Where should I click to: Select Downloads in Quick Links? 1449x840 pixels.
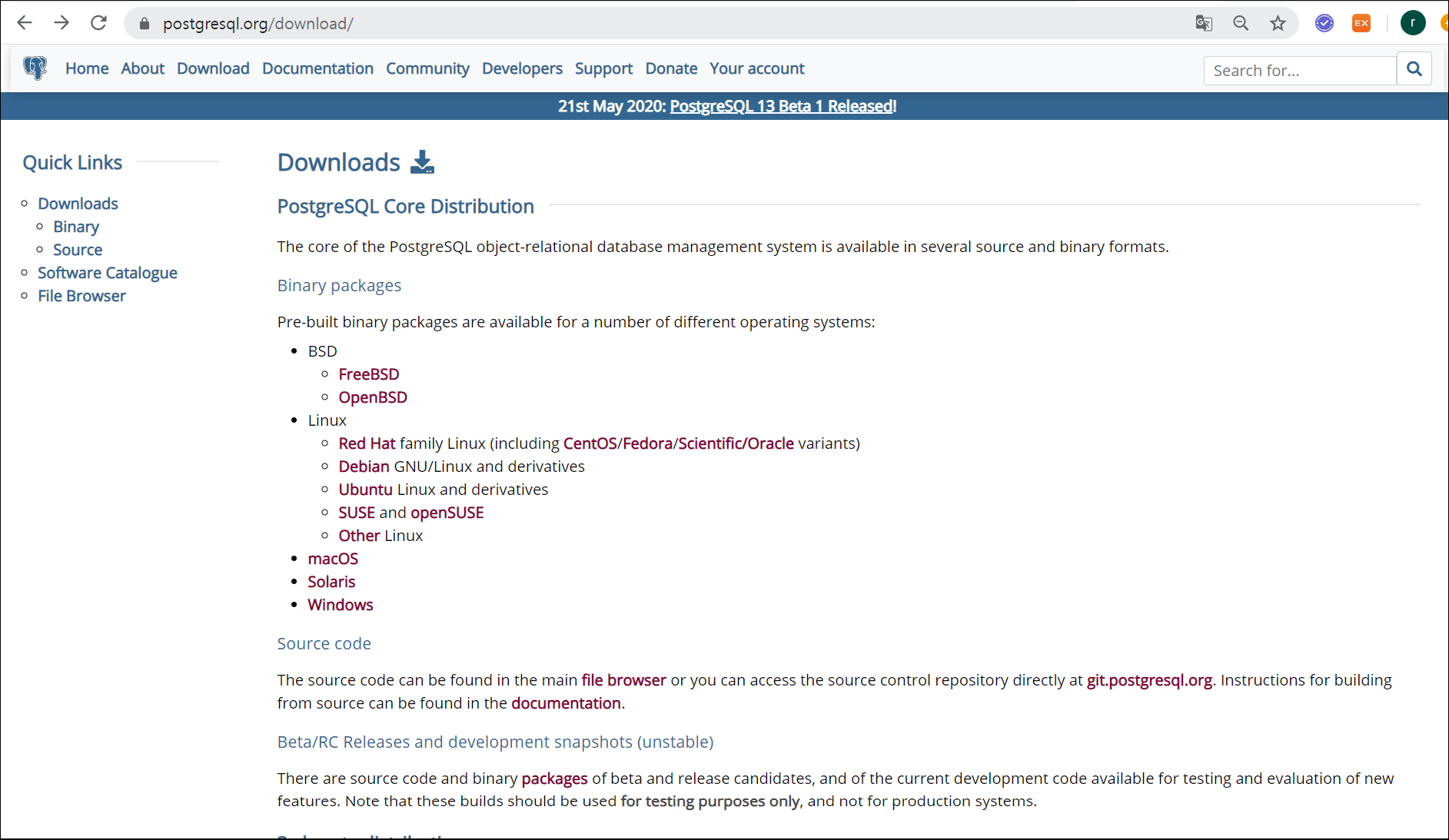[78, 204]
